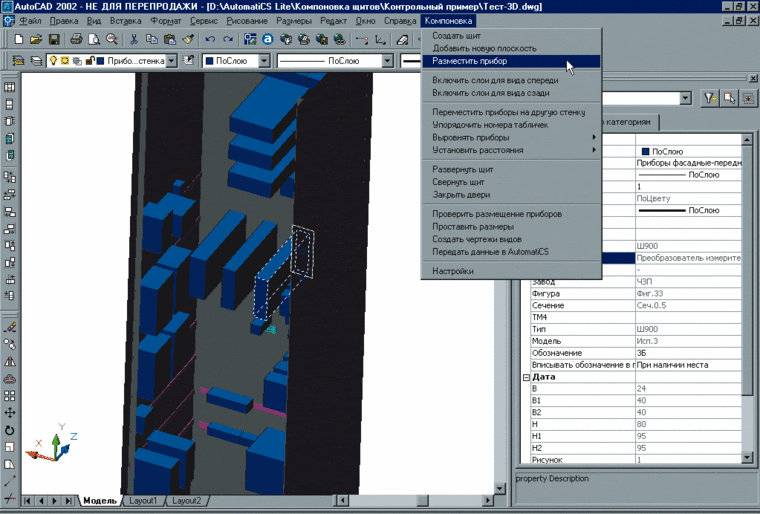Screen dimensions: 760x514
Task: Click the Autodesk Point A icon
Action: (268, 40)
